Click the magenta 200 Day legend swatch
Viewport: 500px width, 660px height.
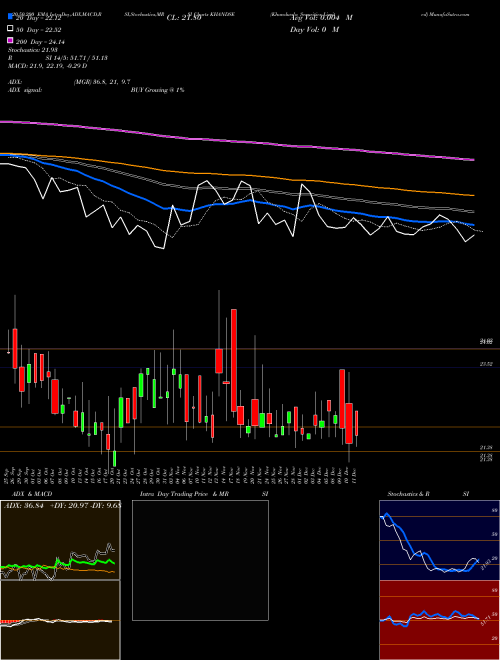(x=11, y=41)
